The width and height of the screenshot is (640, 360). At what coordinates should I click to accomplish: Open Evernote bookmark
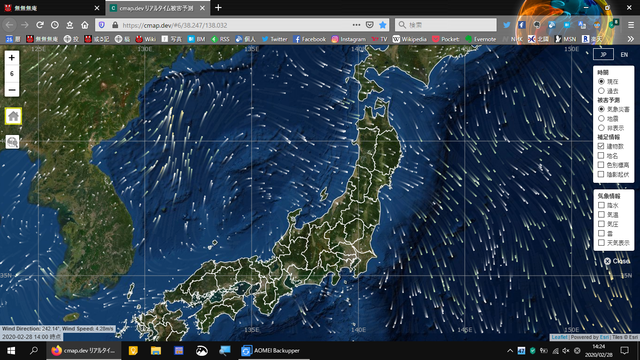coord(481,39)
